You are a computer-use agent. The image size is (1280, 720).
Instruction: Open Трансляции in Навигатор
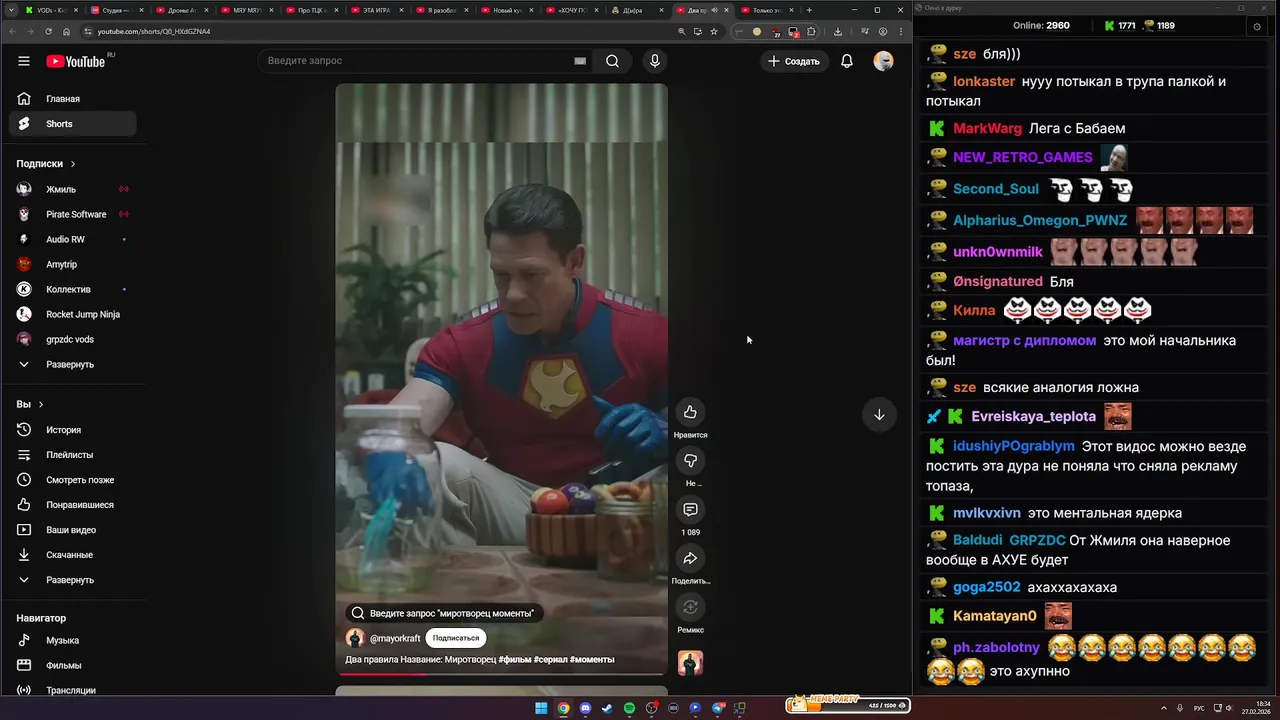[72, 690]
